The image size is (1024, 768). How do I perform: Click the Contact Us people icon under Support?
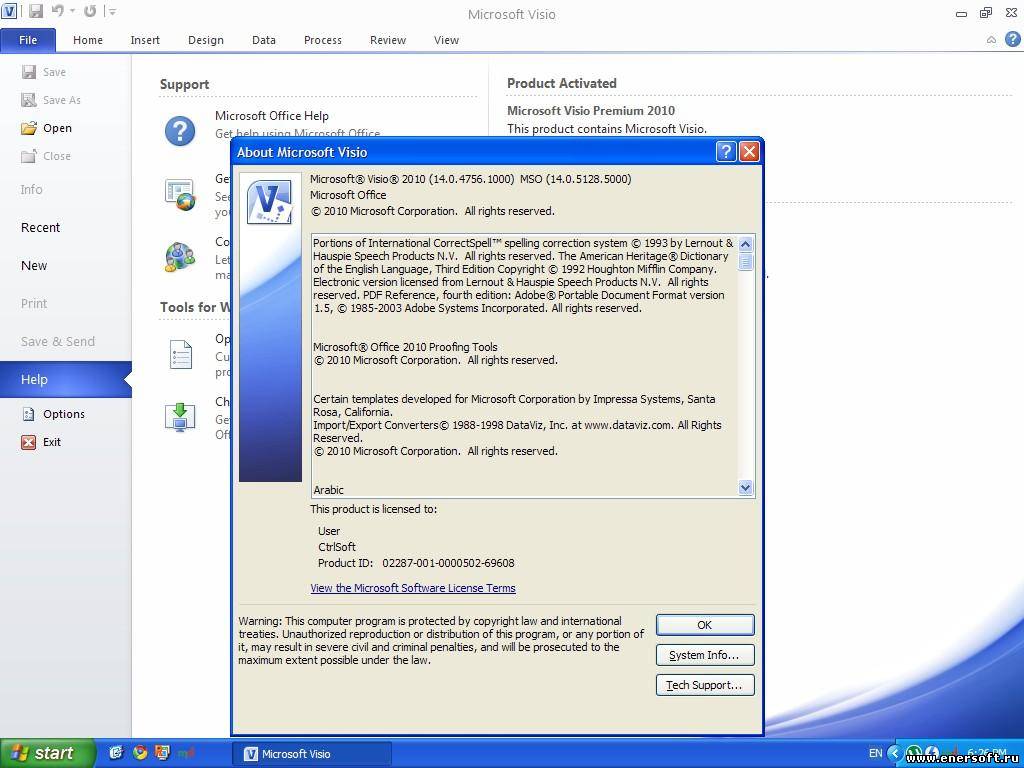coord(180,257)
